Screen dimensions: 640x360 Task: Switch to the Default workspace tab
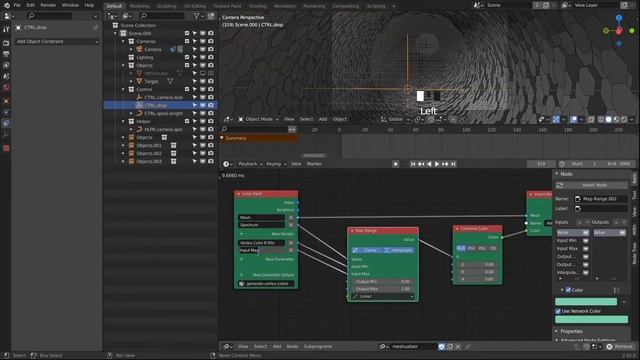click(x=114, y=6)
